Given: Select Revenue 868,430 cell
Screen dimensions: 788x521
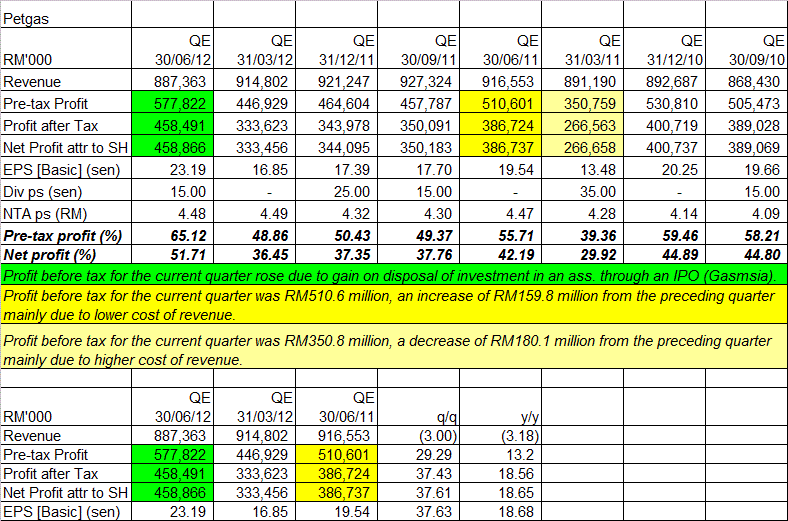Looking at the screenshot, I should tap(746, 81).
